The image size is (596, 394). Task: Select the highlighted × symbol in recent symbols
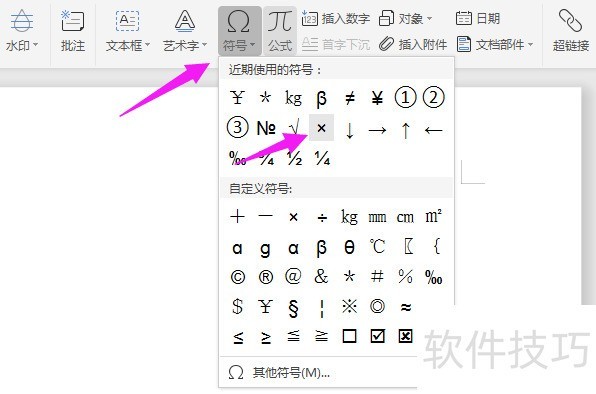321,128
